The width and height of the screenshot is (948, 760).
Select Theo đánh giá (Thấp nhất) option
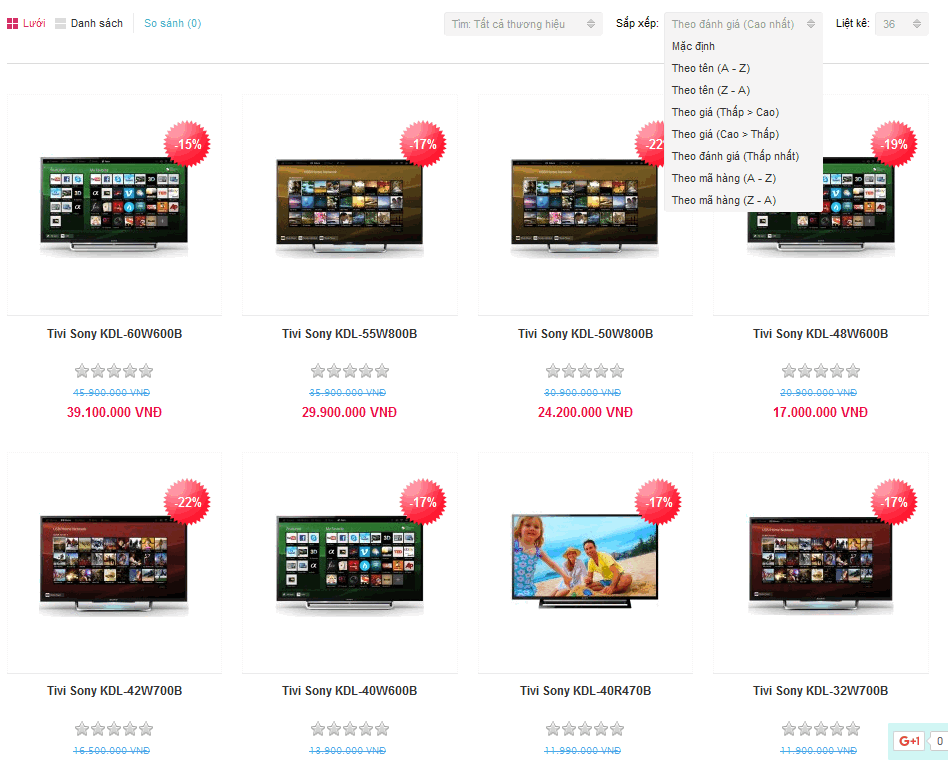click(735, 156)
